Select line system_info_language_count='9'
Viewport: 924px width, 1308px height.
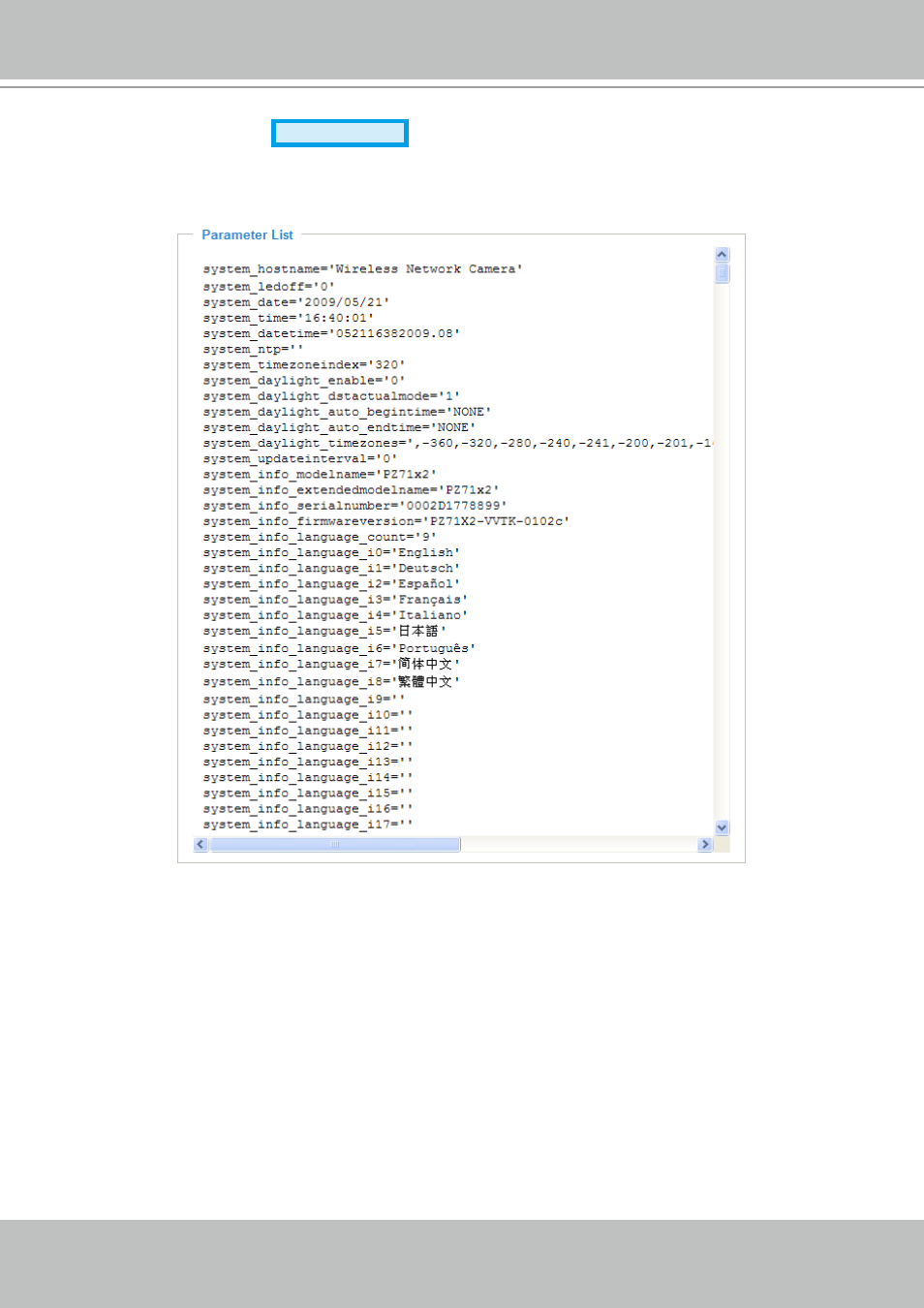pos(320,537)
